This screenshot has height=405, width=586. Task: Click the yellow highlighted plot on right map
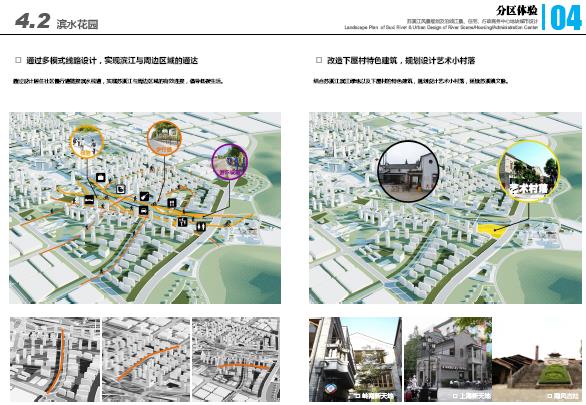tap(491, 230)
